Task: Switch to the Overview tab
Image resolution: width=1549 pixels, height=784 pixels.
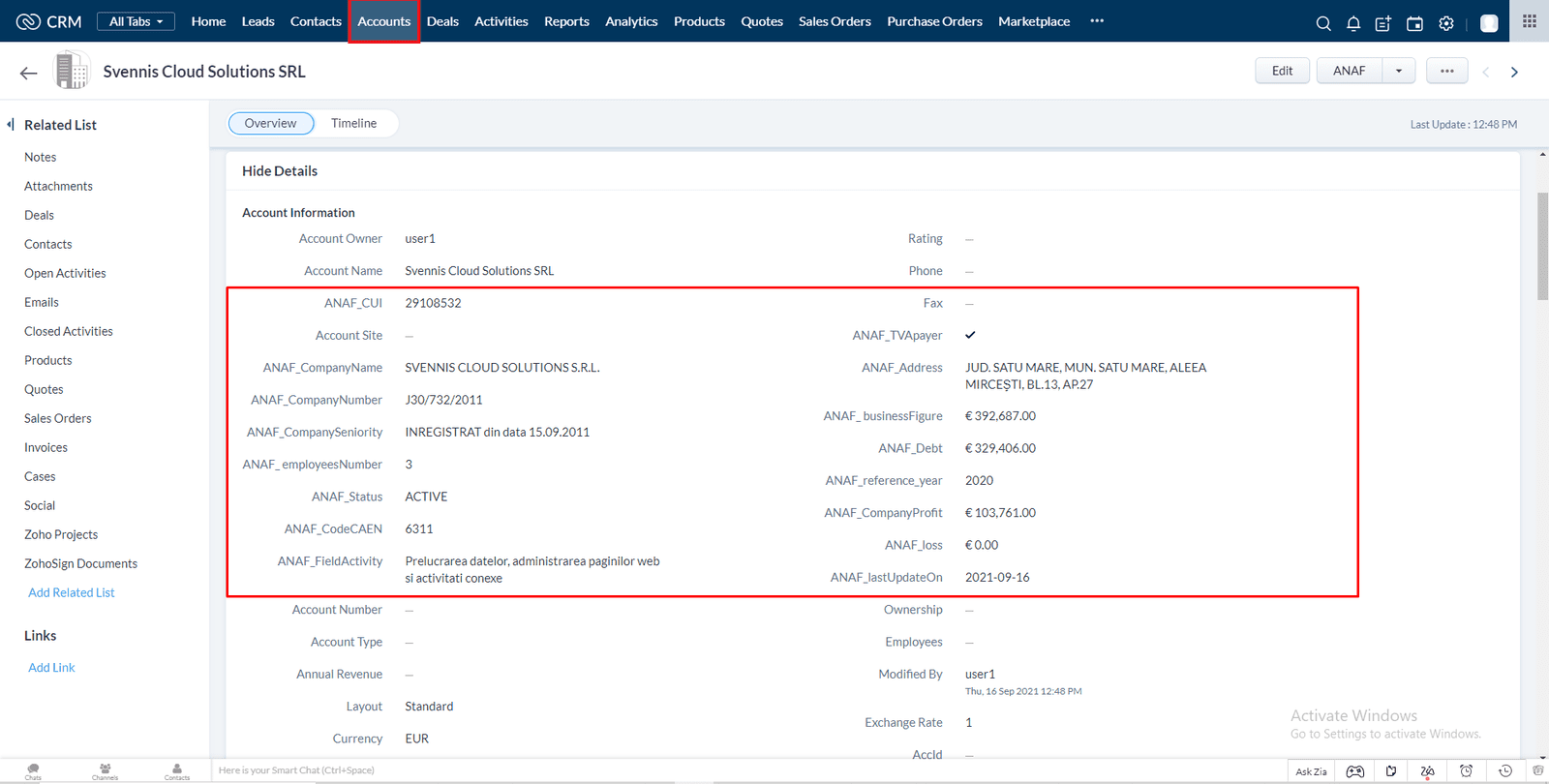Action: tap(270, 123)
